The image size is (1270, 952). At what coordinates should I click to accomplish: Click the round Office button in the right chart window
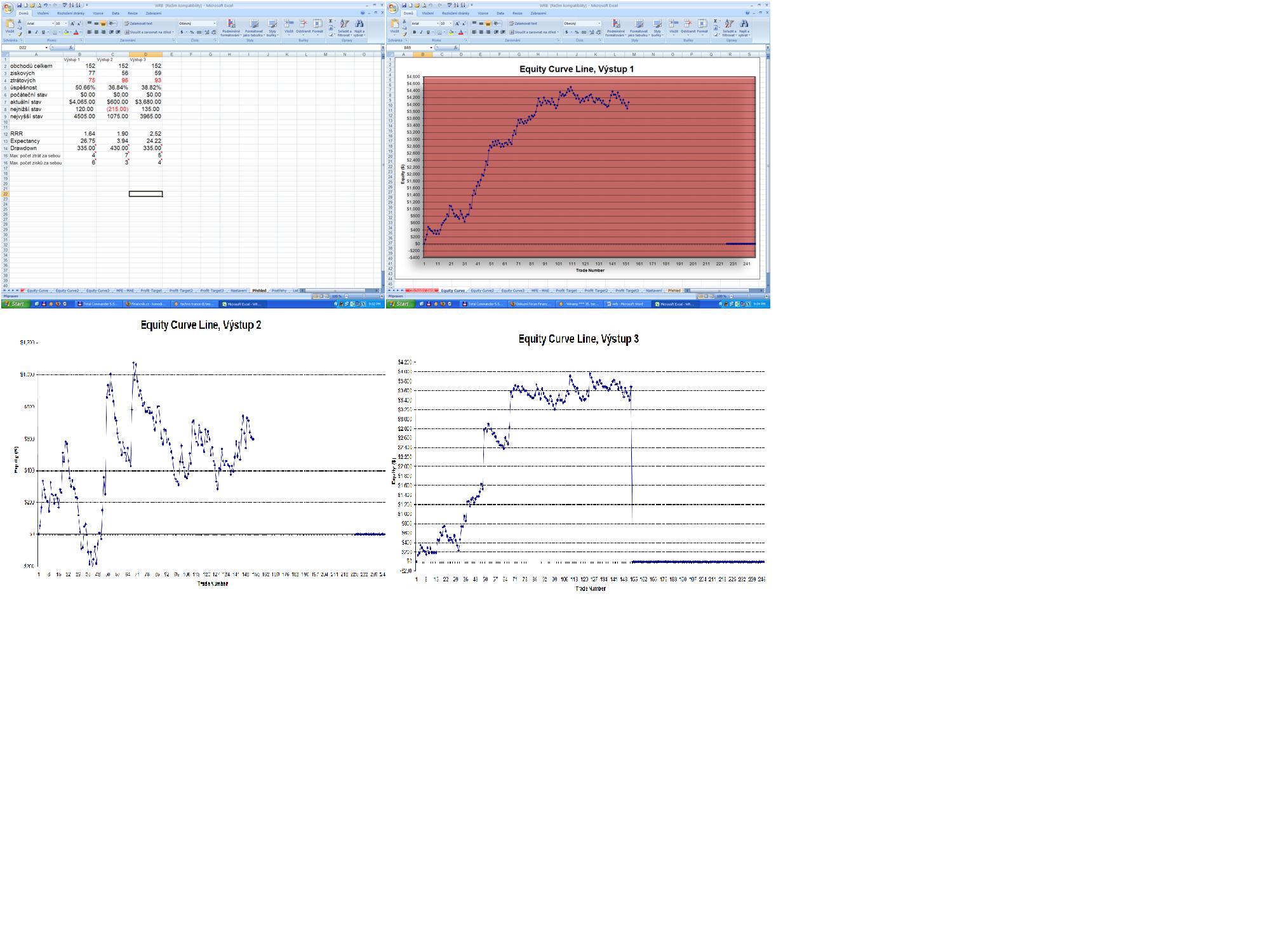[392, 8]
